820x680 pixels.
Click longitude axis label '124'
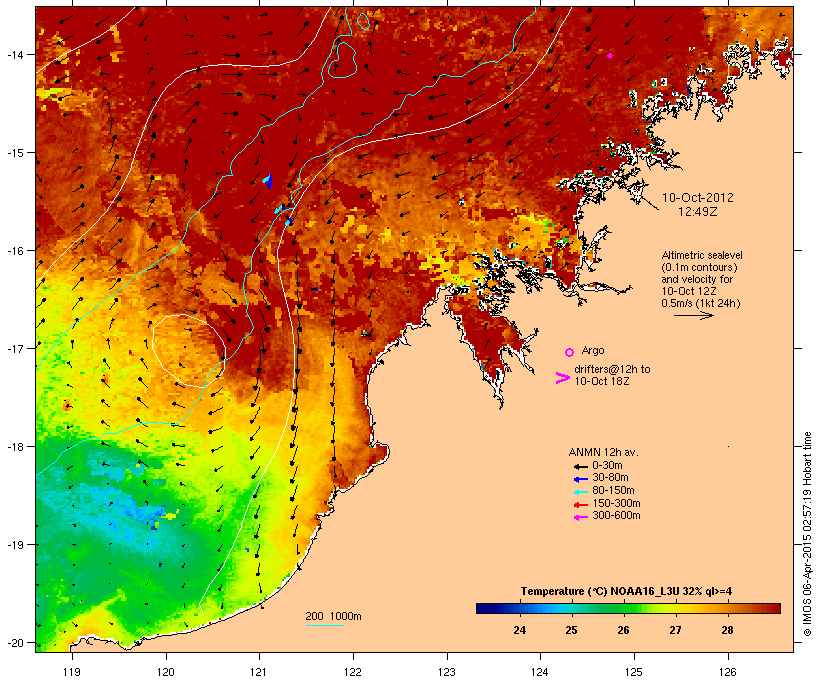(540, 672)
